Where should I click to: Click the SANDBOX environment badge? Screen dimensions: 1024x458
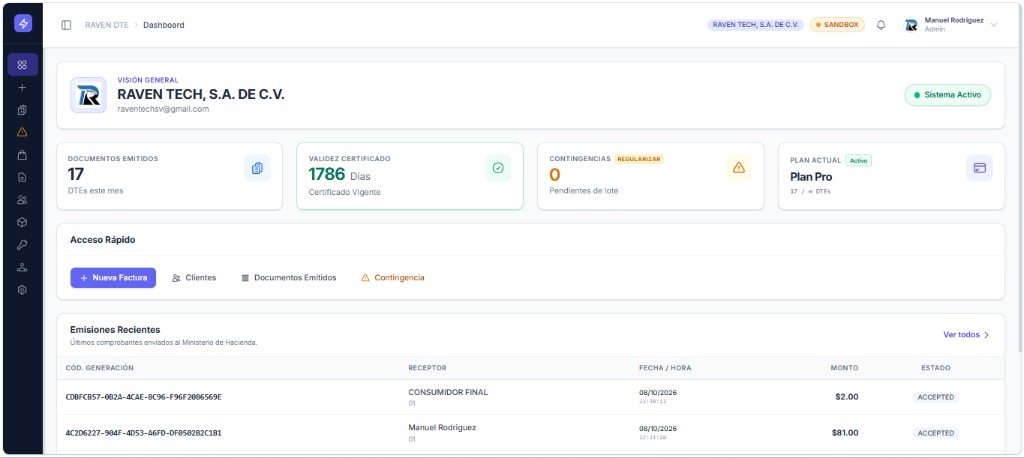pos(837,25)
